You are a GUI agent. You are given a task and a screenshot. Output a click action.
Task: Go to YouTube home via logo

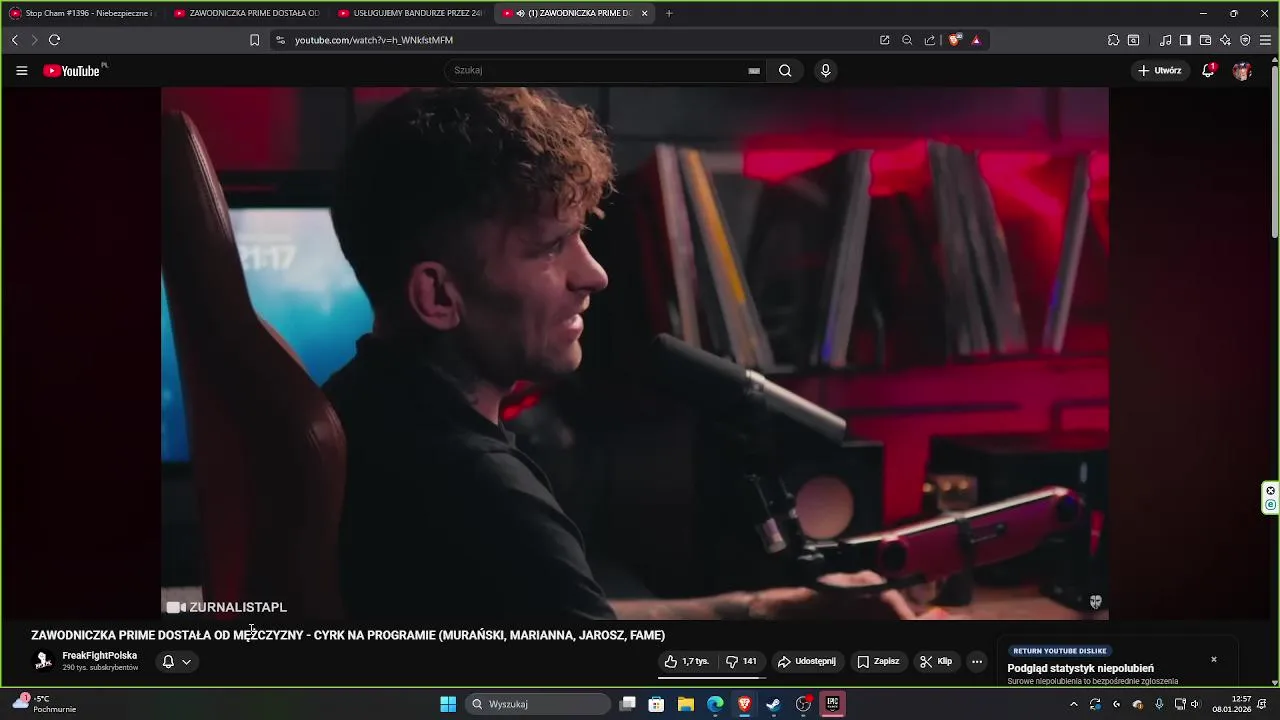72,71
